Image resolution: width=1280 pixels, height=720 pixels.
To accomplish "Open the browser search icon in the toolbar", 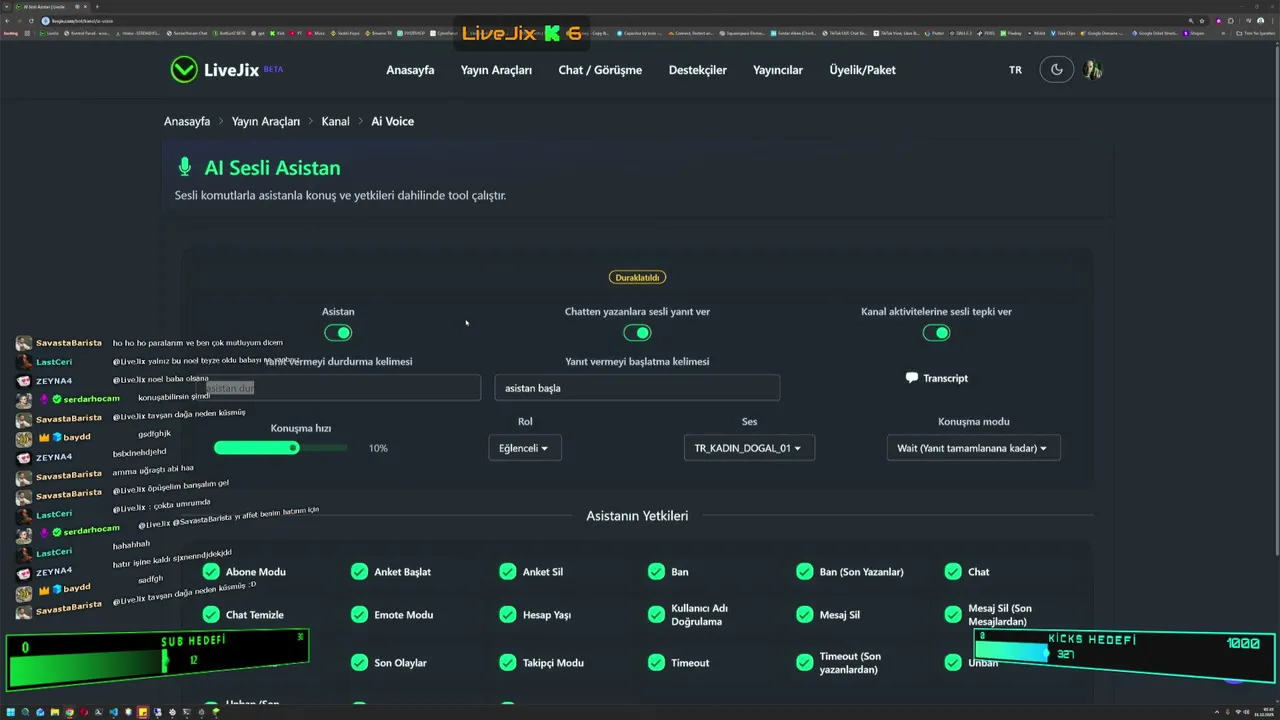I will pyautogui.click(x=1190, y=20).
